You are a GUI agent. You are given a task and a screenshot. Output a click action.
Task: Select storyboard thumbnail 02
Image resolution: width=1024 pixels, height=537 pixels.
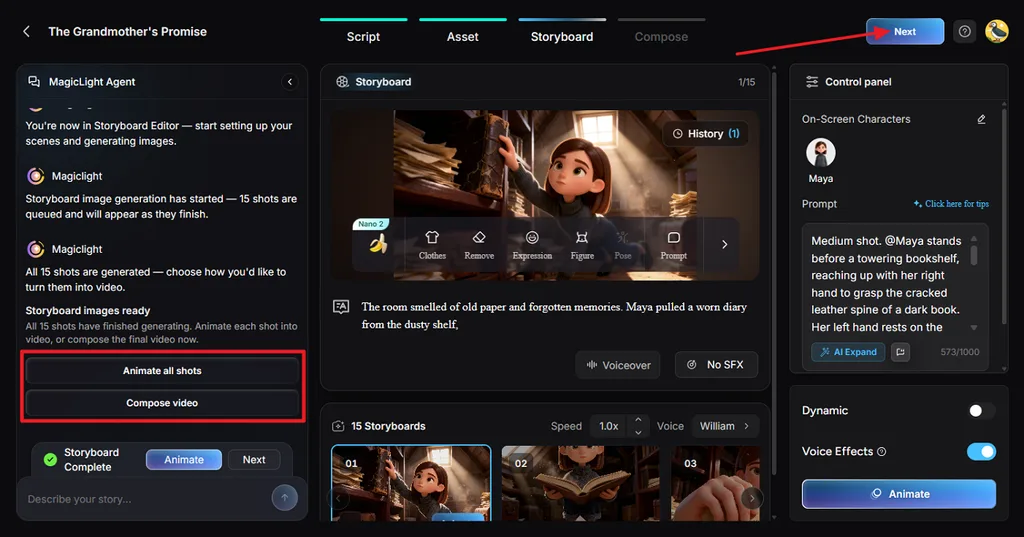point(581,483)
